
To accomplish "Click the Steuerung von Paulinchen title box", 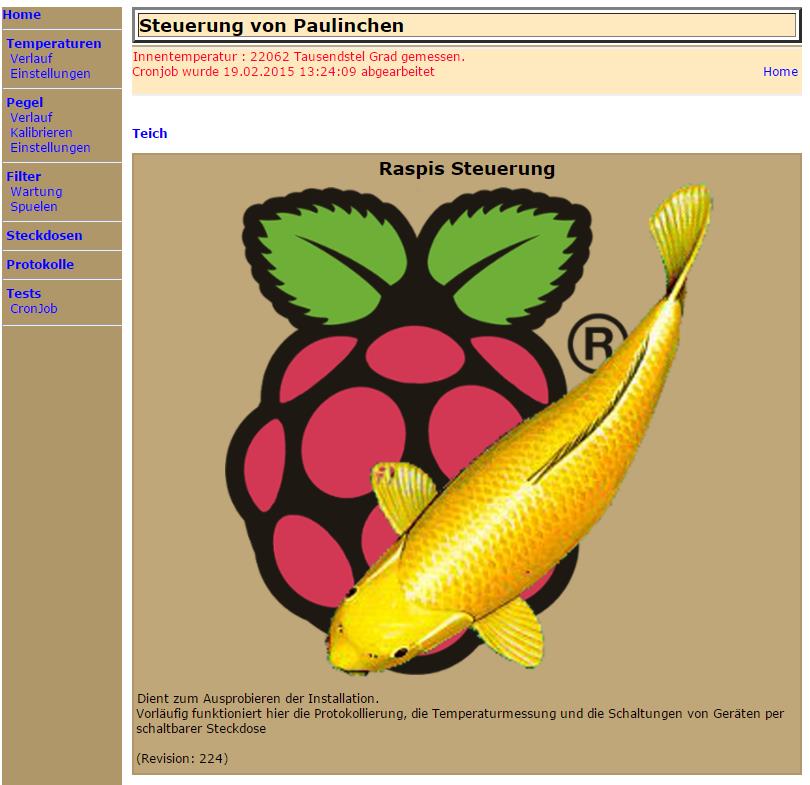I will 467,26.
